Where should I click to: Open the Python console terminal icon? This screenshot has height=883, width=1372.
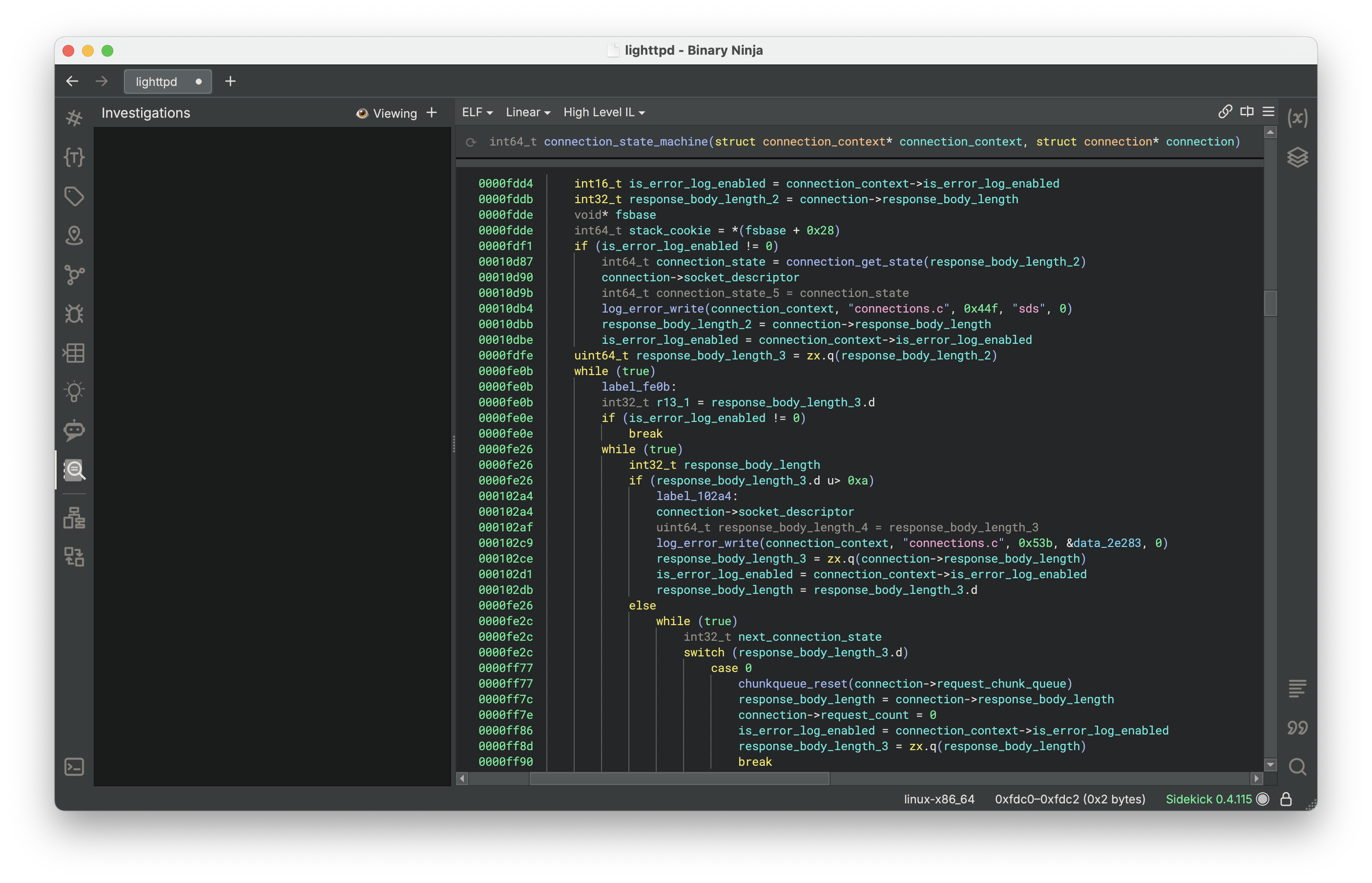[x=74, y=767]
